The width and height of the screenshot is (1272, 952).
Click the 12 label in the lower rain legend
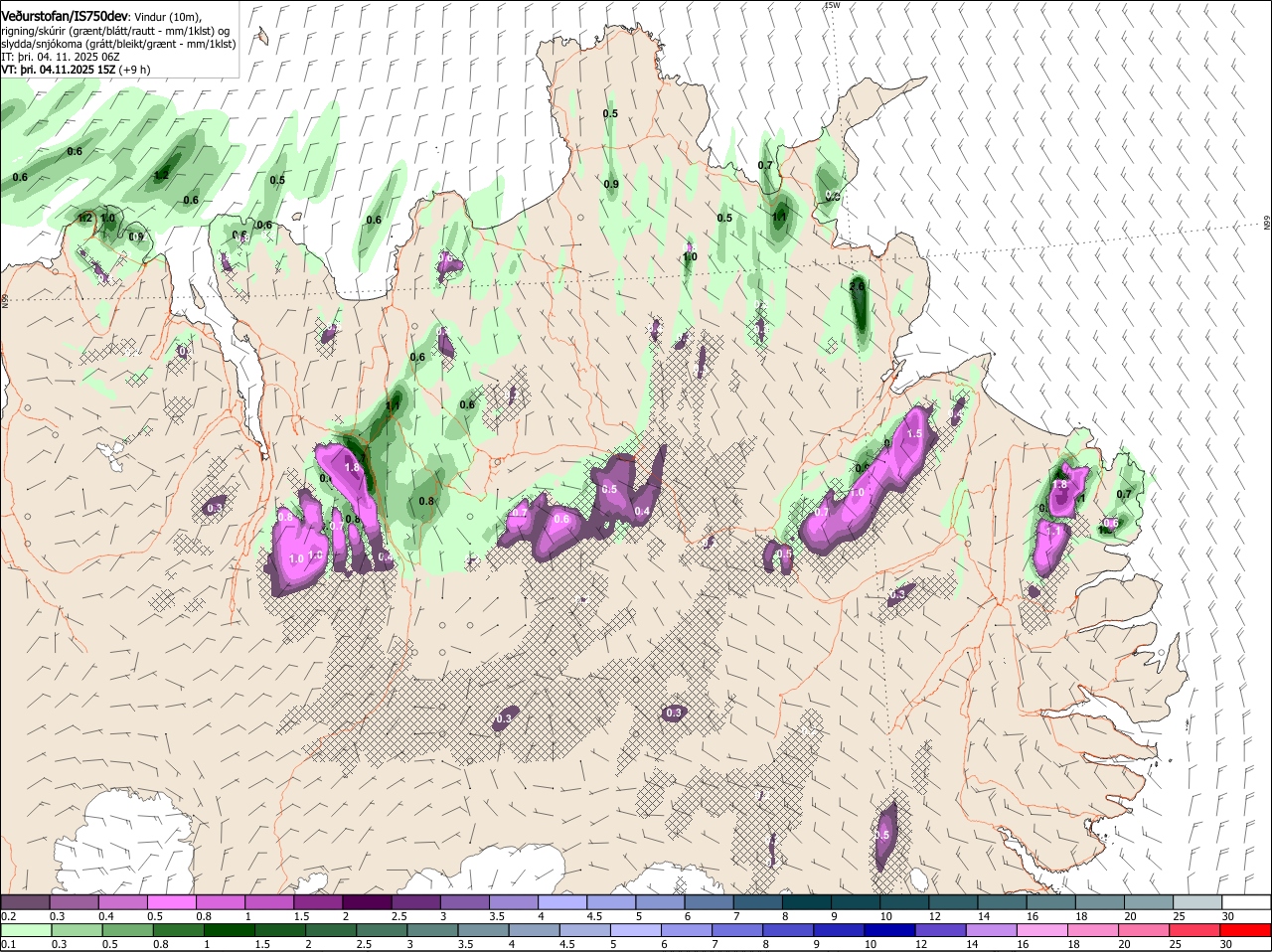click(x=920, y=945)
